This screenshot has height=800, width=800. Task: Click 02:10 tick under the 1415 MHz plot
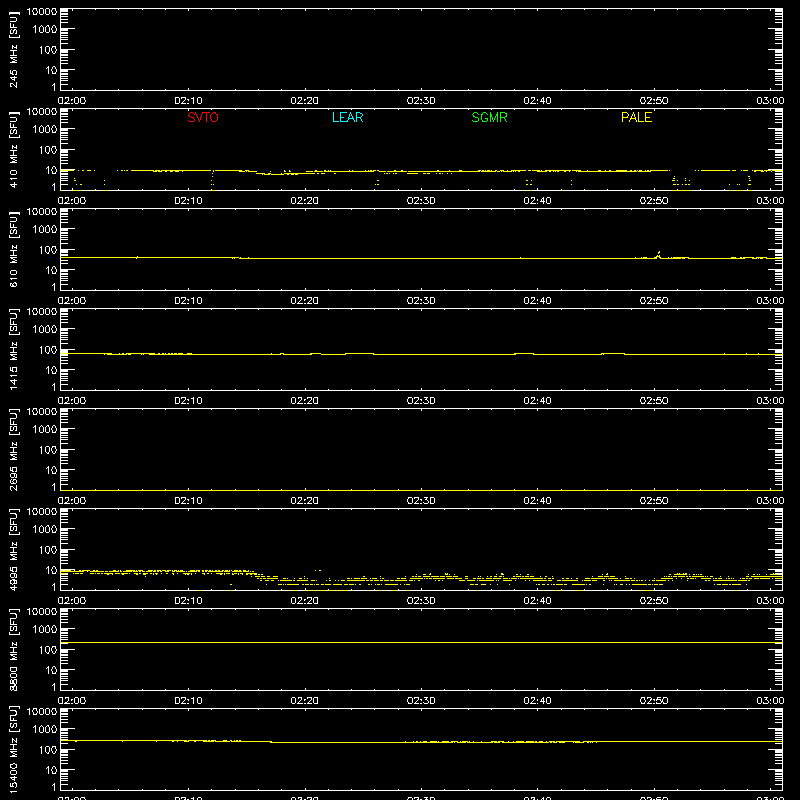188,401
